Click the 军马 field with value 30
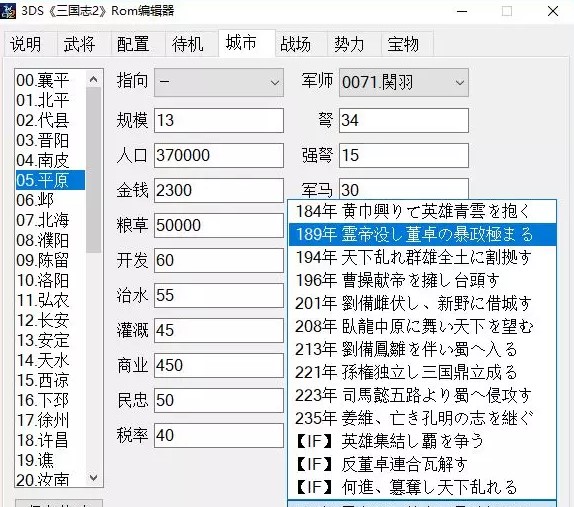 [x=404, y=189]
